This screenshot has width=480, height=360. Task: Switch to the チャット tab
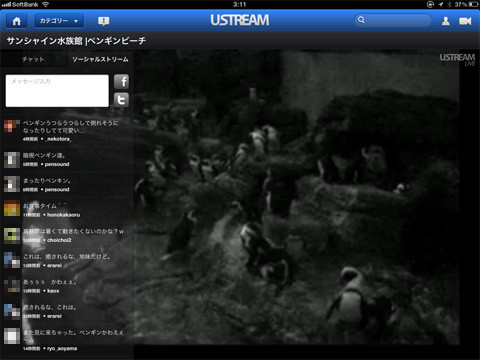point(33,59)
